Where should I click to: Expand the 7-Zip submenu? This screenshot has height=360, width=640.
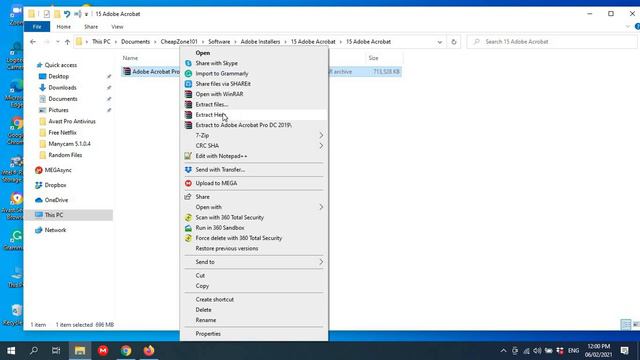[254, 135]
